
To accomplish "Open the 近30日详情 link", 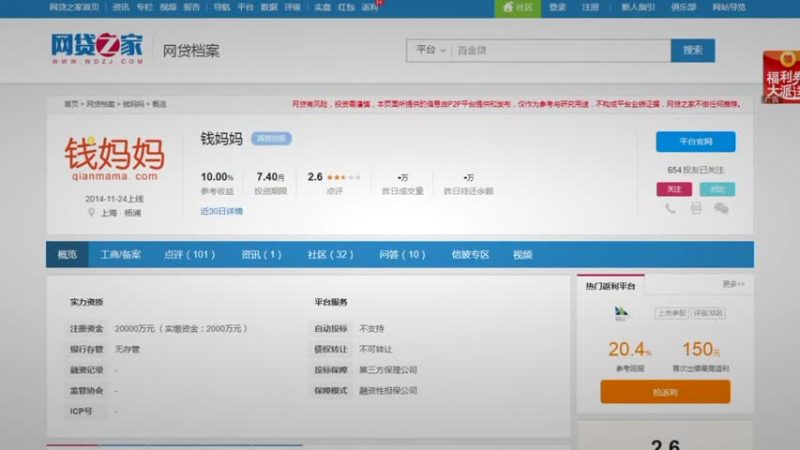I will click(x=222, y=211).
